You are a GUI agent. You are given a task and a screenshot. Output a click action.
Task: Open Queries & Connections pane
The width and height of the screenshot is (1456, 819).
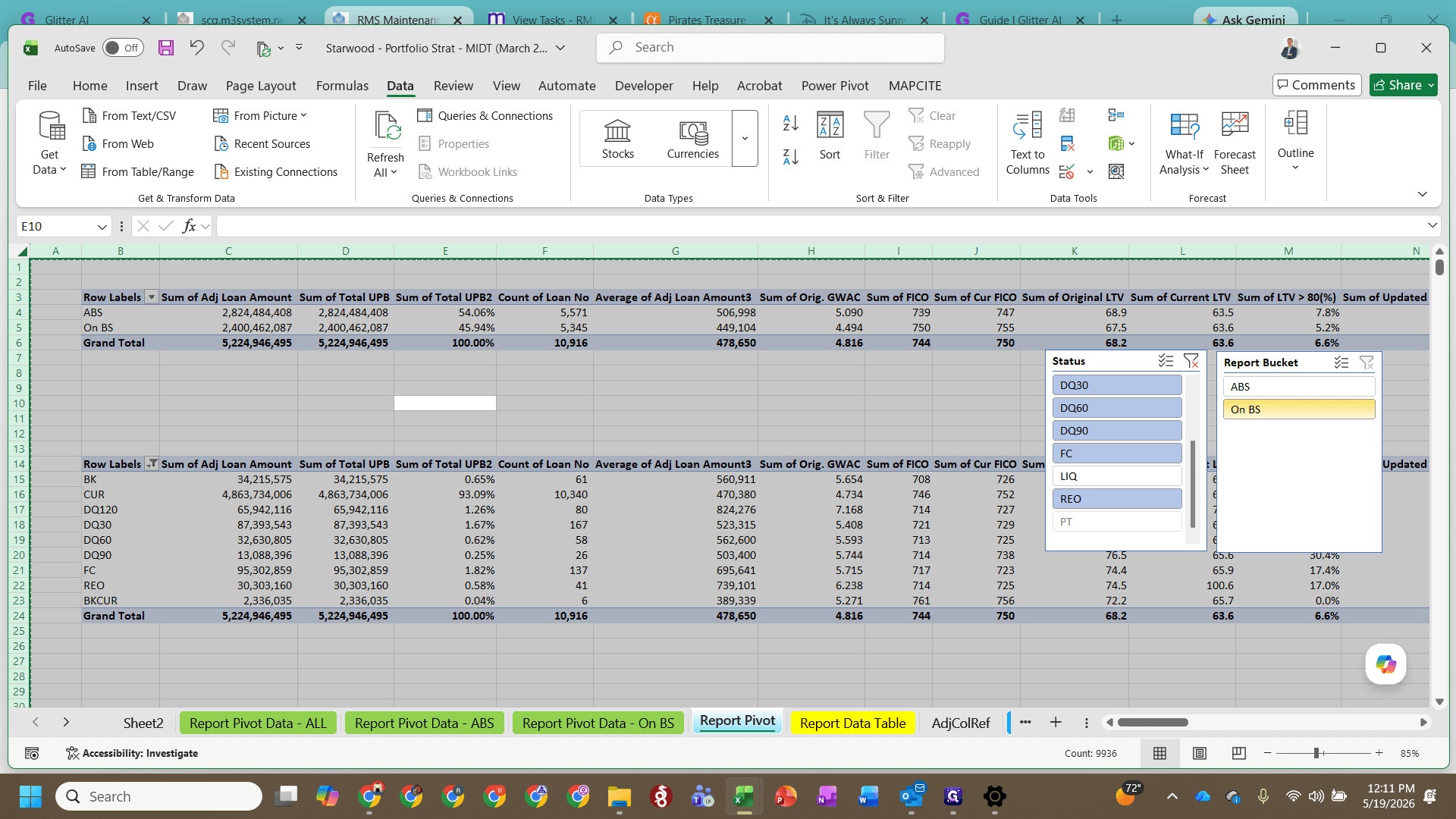(485, 115)
